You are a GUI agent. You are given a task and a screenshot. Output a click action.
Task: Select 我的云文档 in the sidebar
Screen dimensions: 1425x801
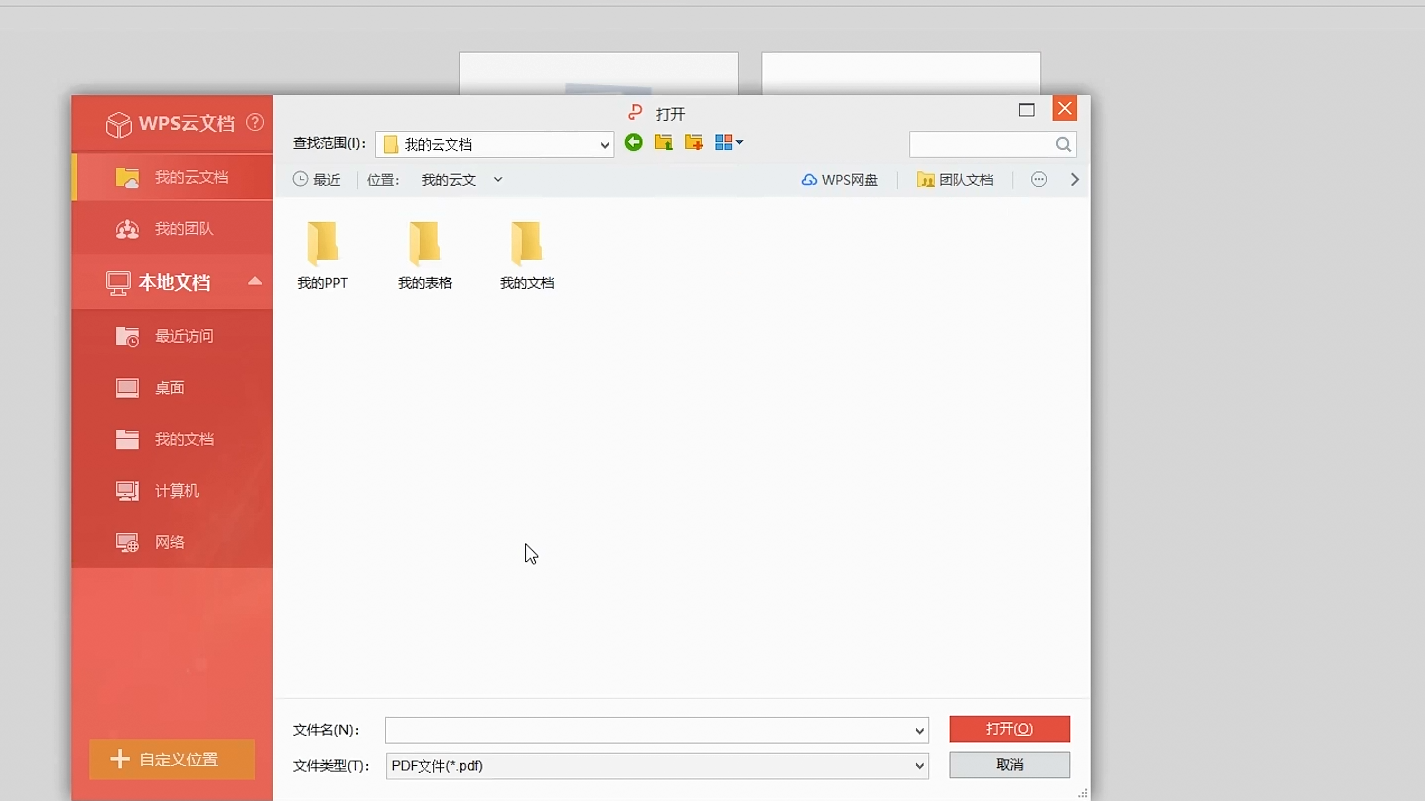172,177
